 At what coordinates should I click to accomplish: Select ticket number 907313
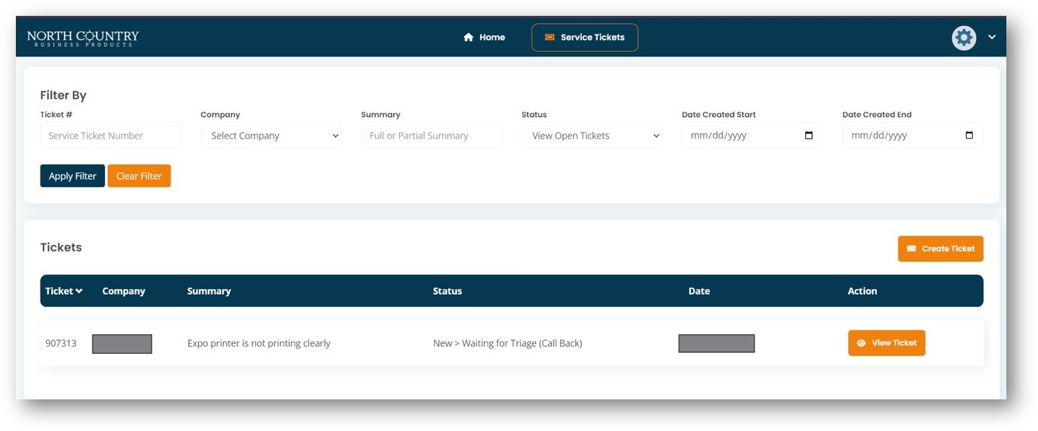point(61,344)
